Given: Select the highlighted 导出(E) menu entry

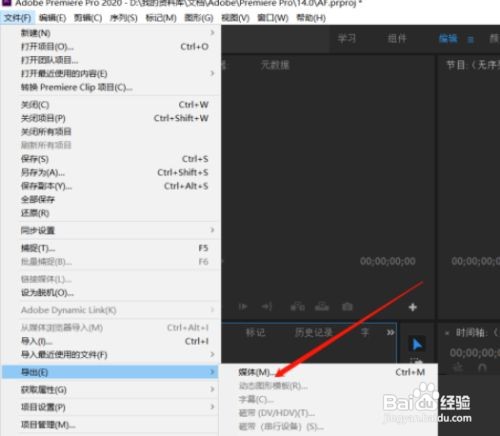Looking at the screenshot, I should (110, 372).
